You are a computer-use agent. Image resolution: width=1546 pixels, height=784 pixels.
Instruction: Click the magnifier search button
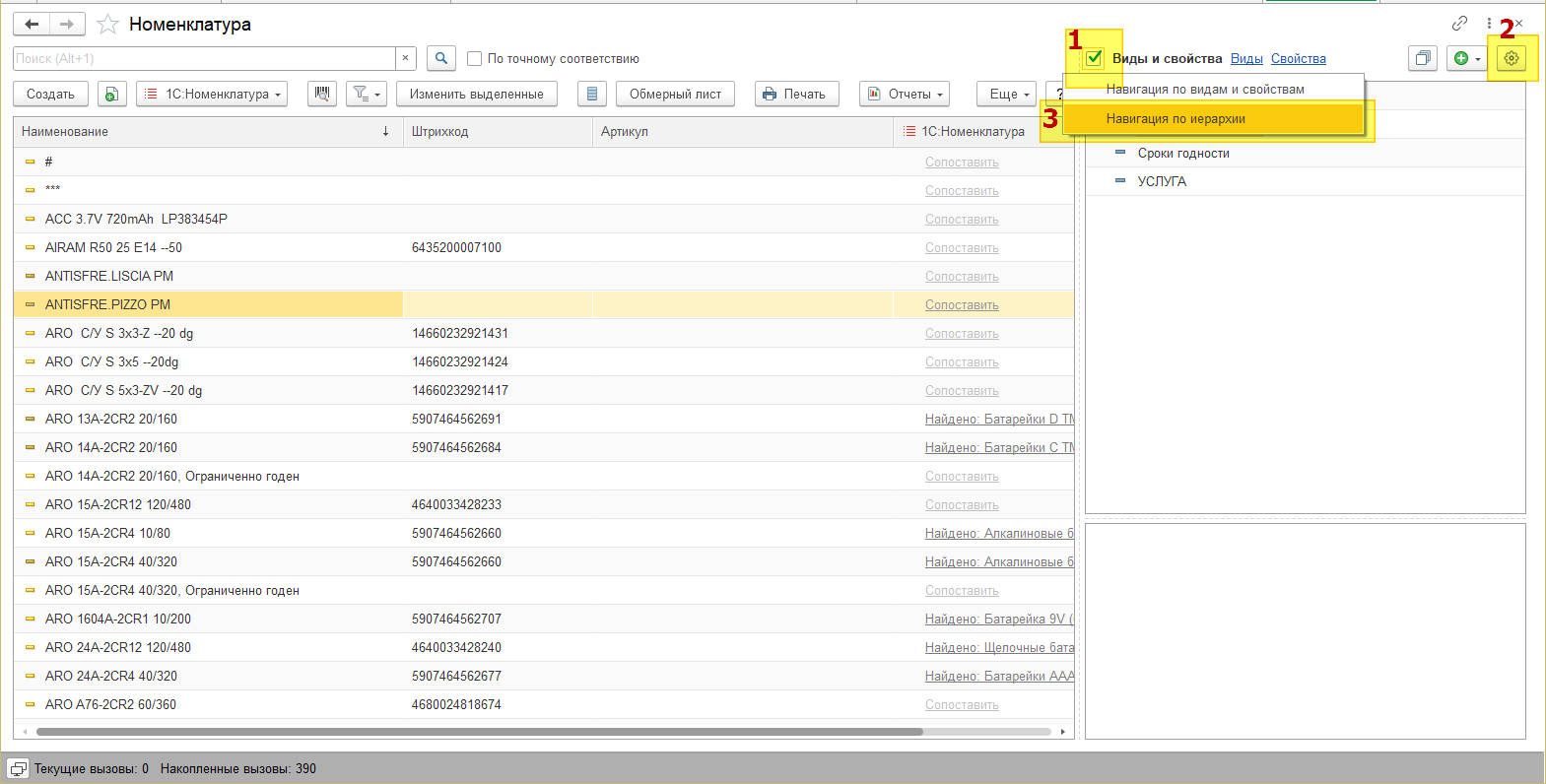click(441, 58)
